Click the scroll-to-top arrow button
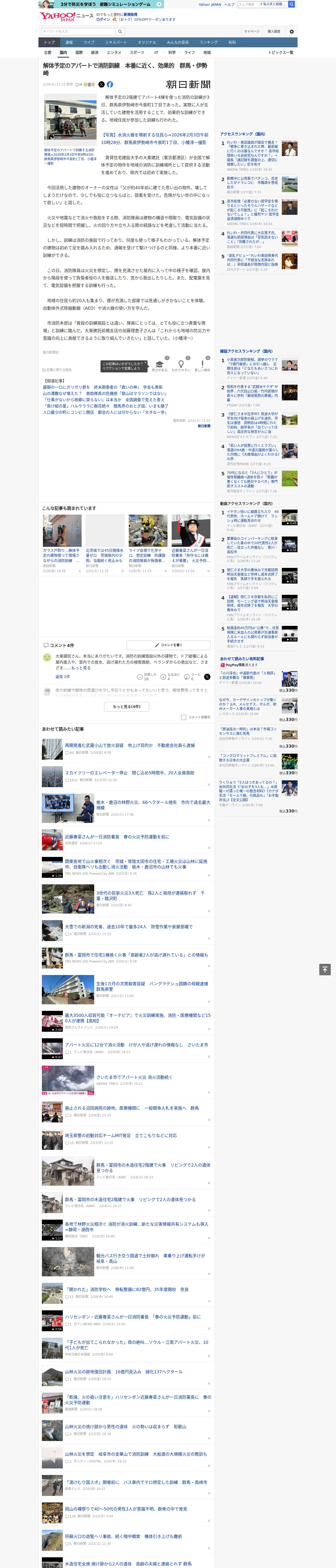Screen dimensions: 336x1568 click(x=325, y=969)
